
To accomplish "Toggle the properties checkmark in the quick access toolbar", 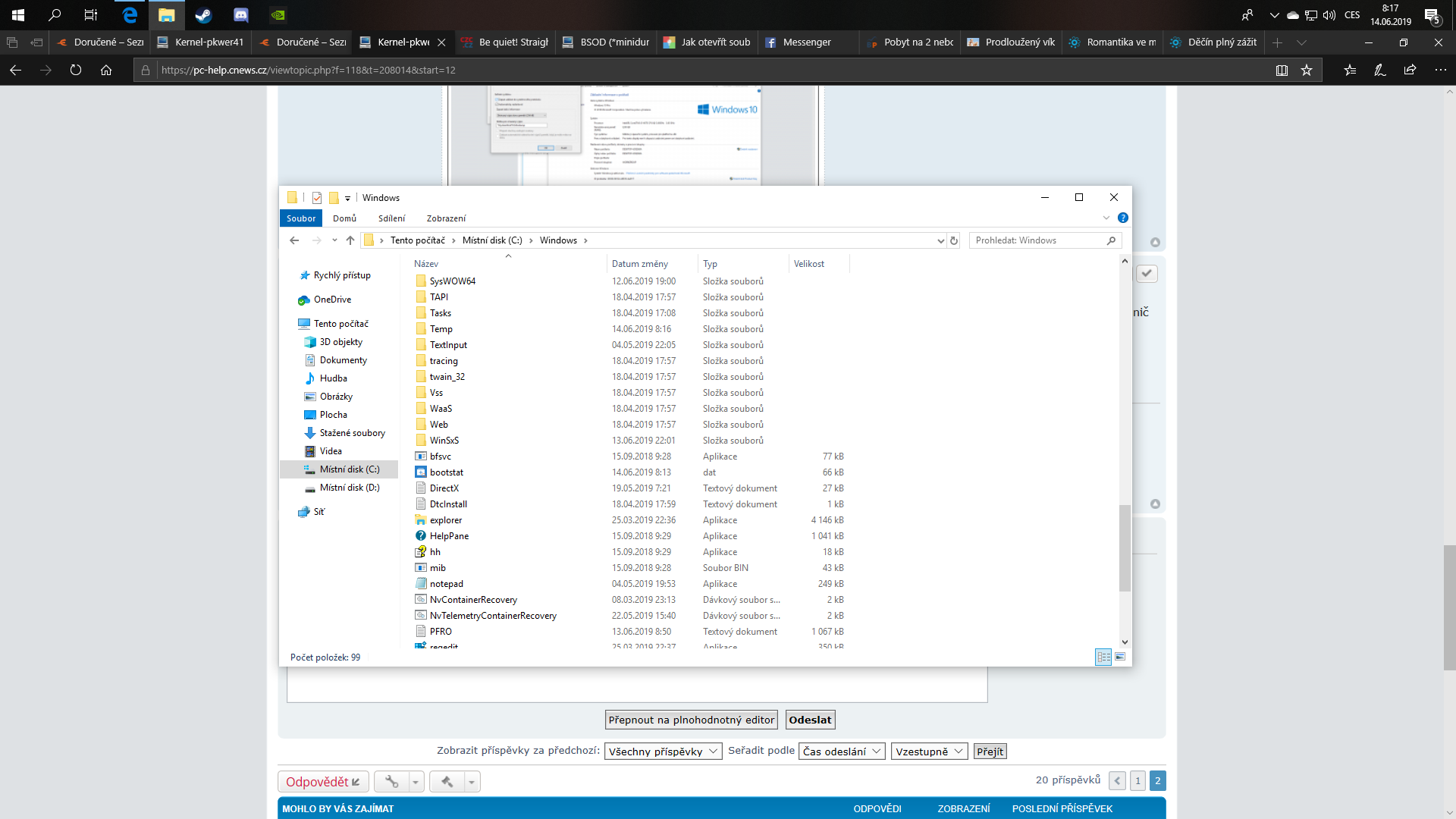I will tap(317, 198).
